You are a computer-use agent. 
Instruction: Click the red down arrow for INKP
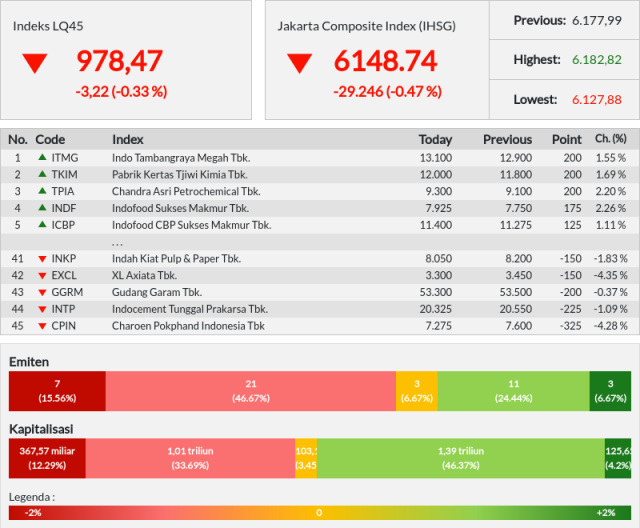coord(42,258)
